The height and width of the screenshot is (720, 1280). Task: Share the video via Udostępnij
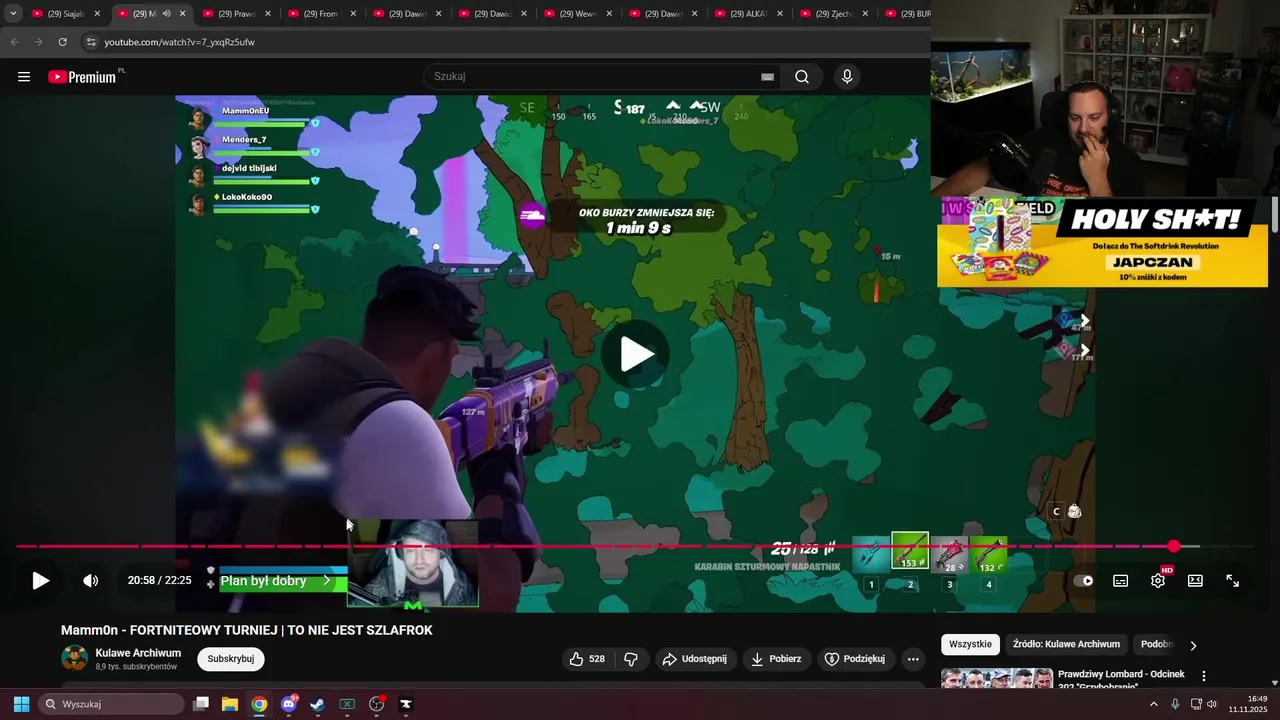click(697, 659)
